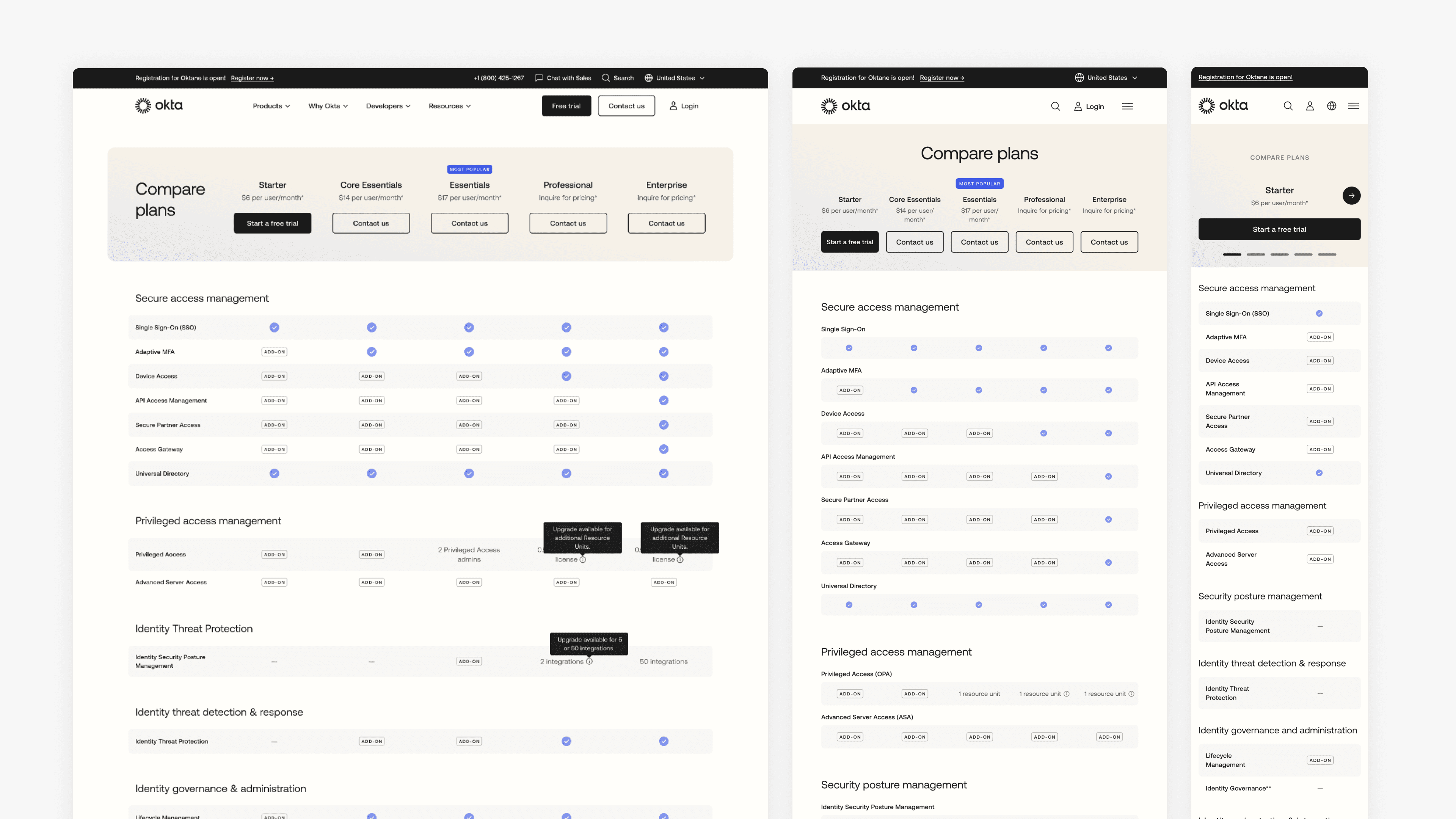1456x819 pixels.
Task: Select second carousel indicator dash on mobile
Action: [1256, 254]
